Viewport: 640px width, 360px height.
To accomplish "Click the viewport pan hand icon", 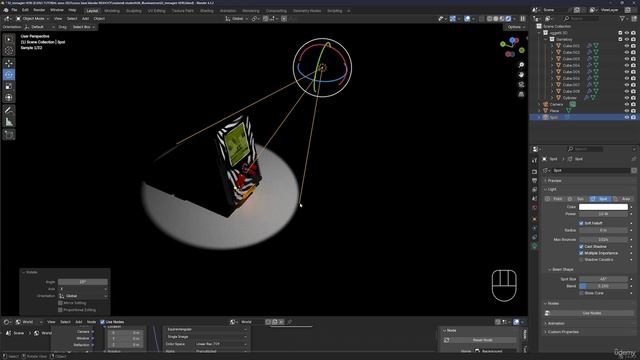I will 521,75.
